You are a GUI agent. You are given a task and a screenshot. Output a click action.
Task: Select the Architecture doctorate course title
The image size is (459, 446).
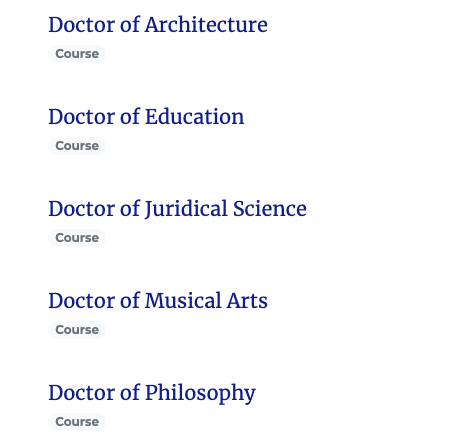pos(158,25)
